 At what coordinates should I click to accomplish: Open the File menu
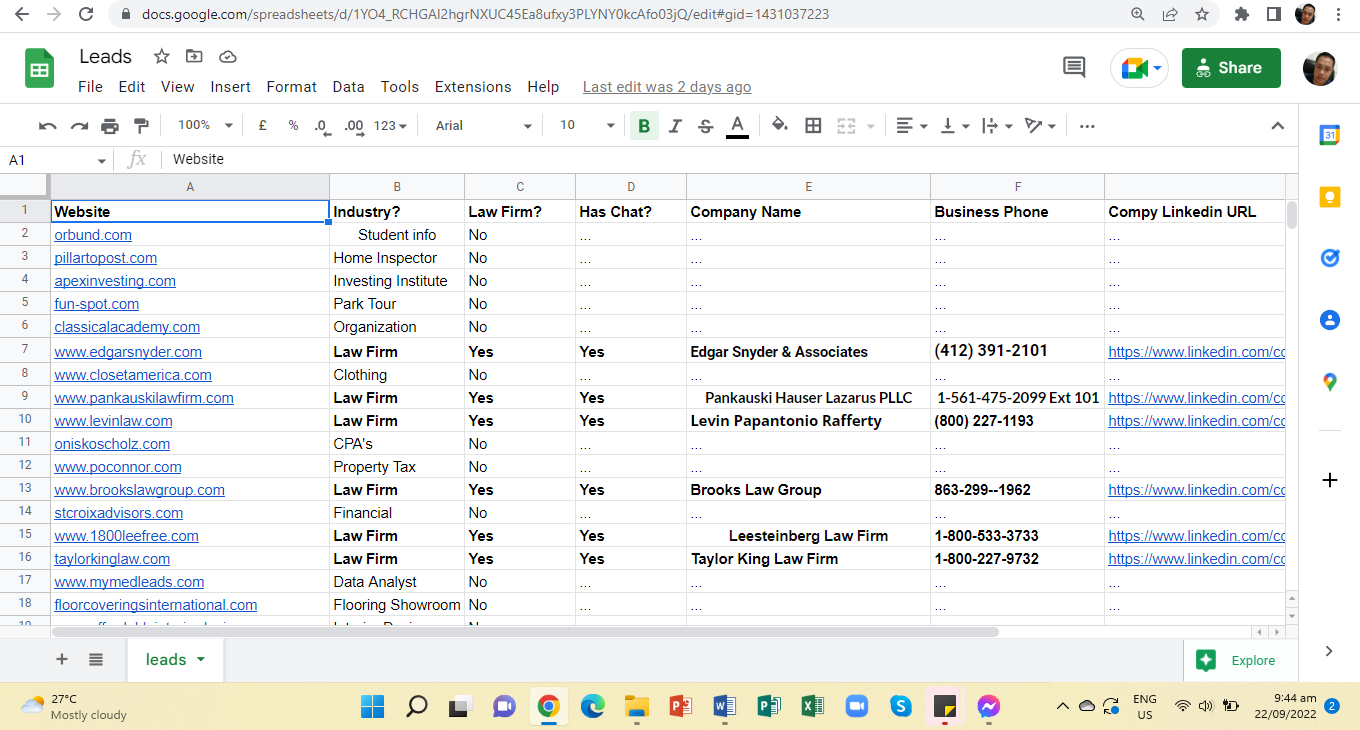pyautogui.click(x=90, y=87)
